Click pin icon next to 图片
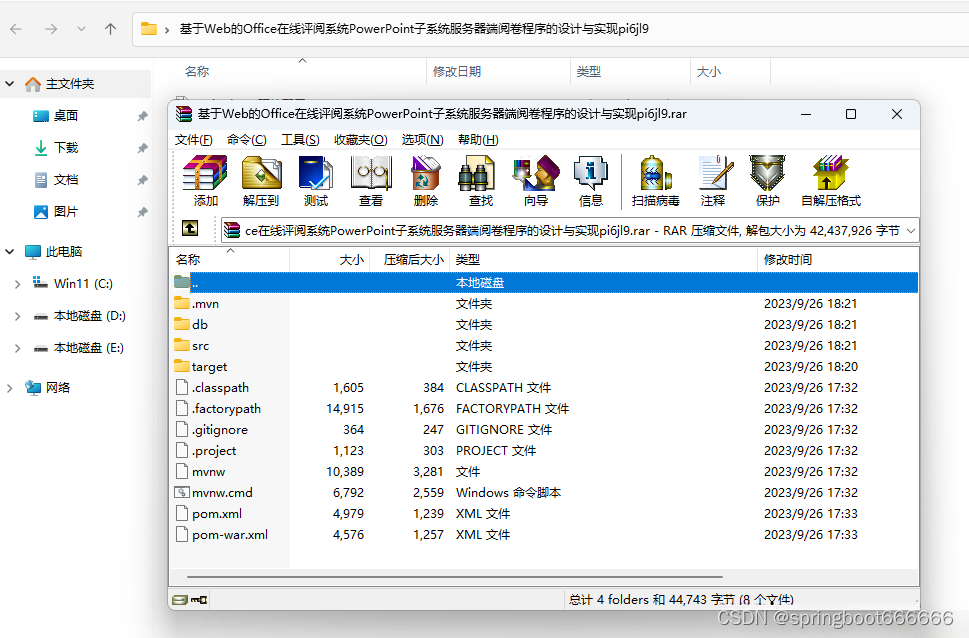This screenshot has height=638, width=969. point(142,213)
